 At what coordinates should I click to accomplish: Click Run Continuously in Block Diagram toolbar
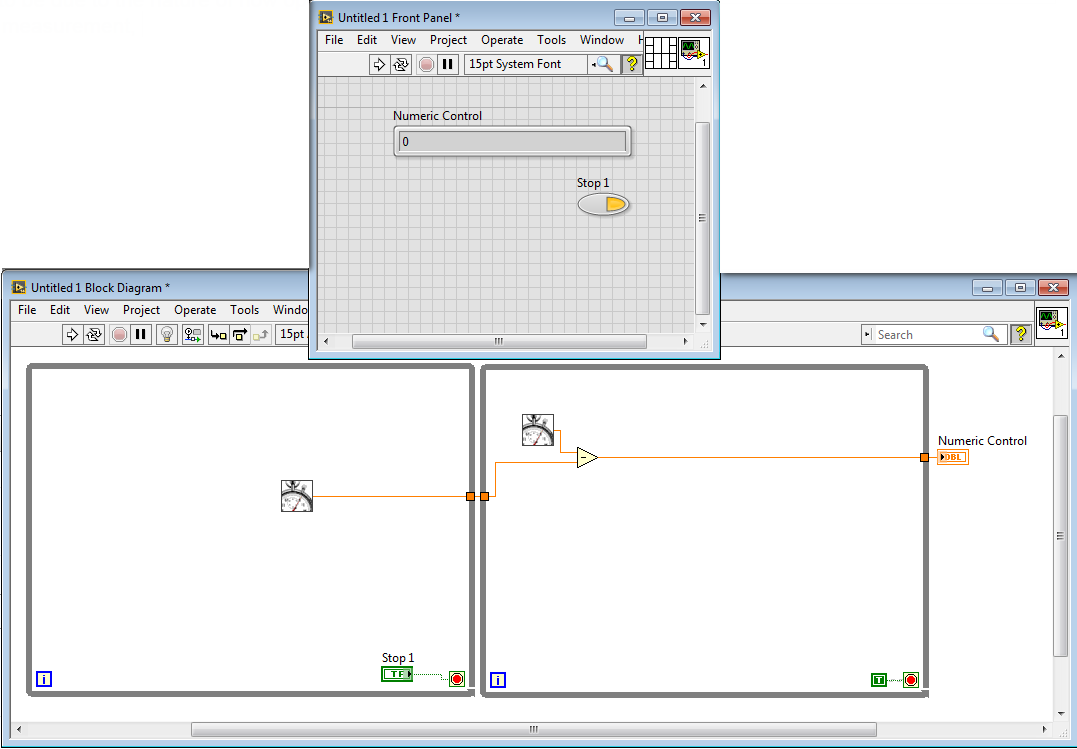[x=93, y=335]
